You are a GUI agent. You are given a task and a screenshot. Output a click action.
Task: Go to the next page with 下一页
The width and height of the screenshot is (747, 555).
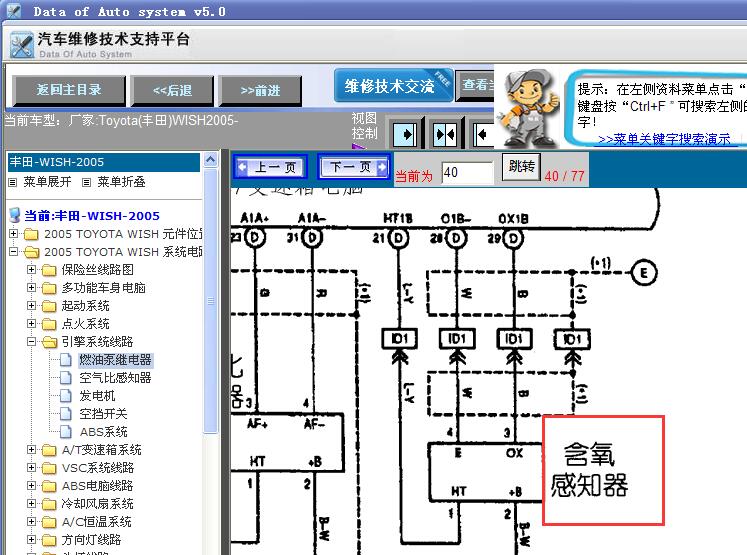[x=354, y=167]
